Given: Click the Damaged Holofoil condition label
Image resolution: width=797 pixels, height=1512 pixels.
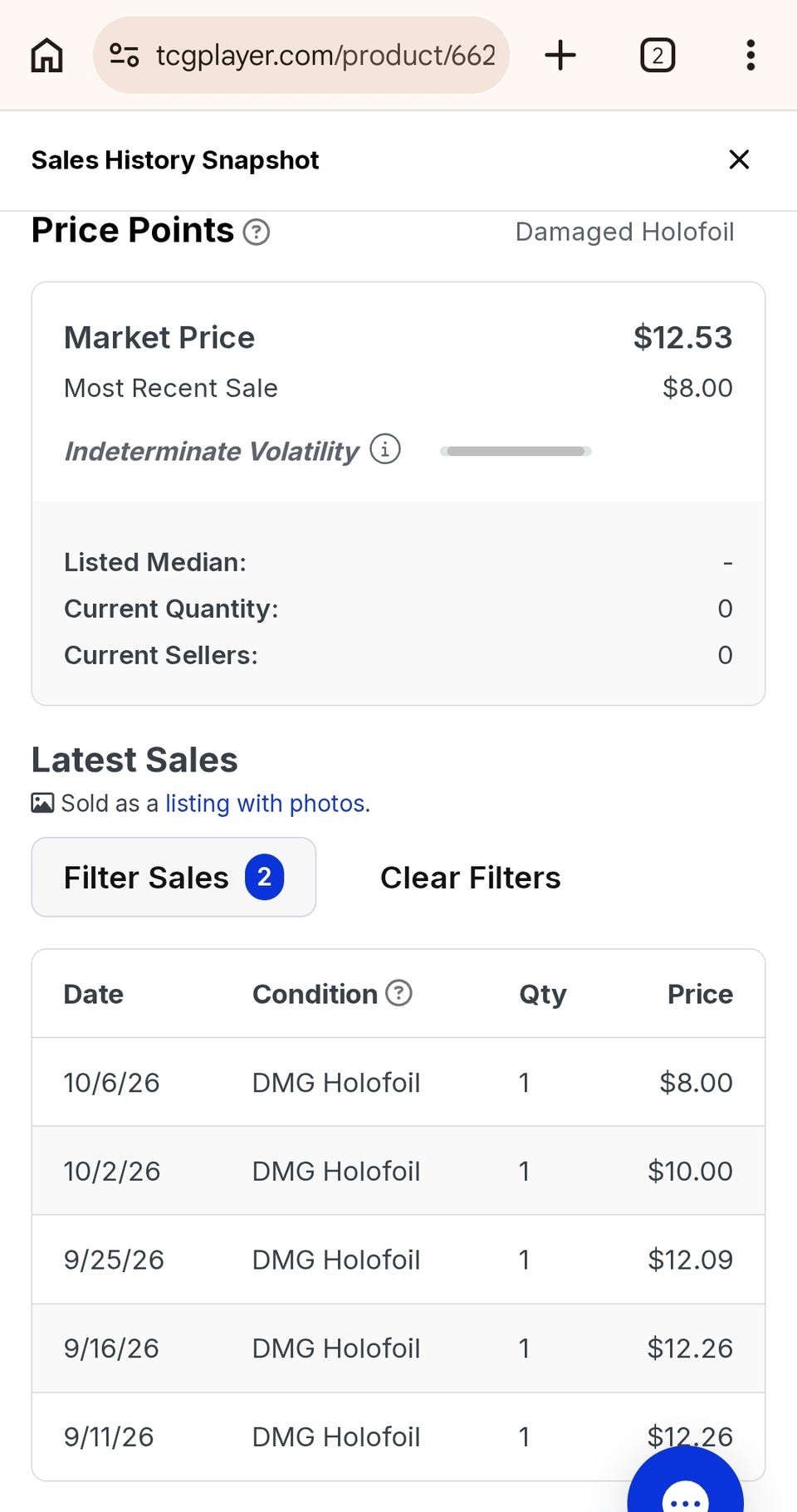Looking at the screenshot, I should point(624,232).
